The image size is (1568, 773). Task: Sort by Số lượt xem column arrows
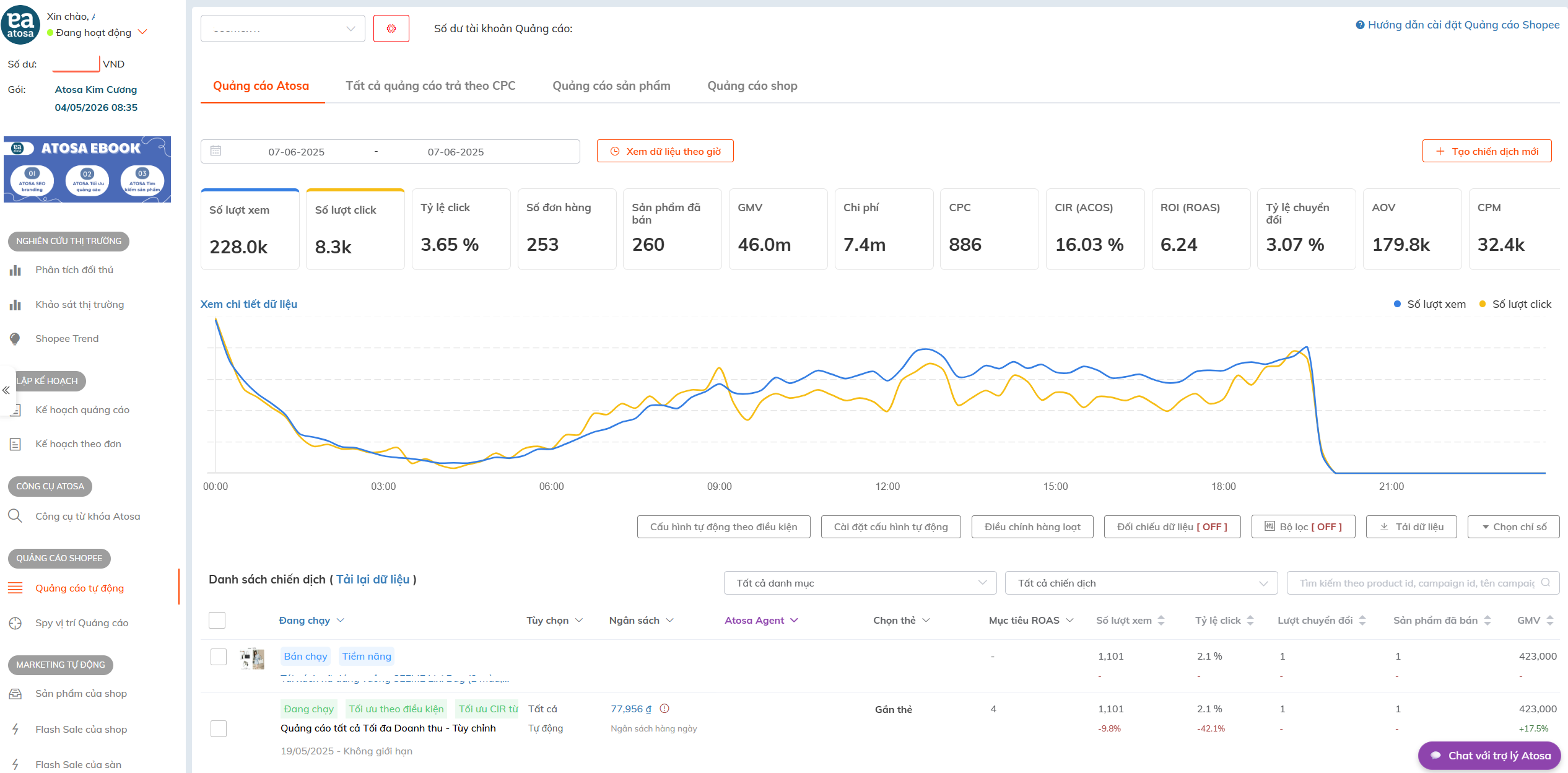tap(1161, 620)
